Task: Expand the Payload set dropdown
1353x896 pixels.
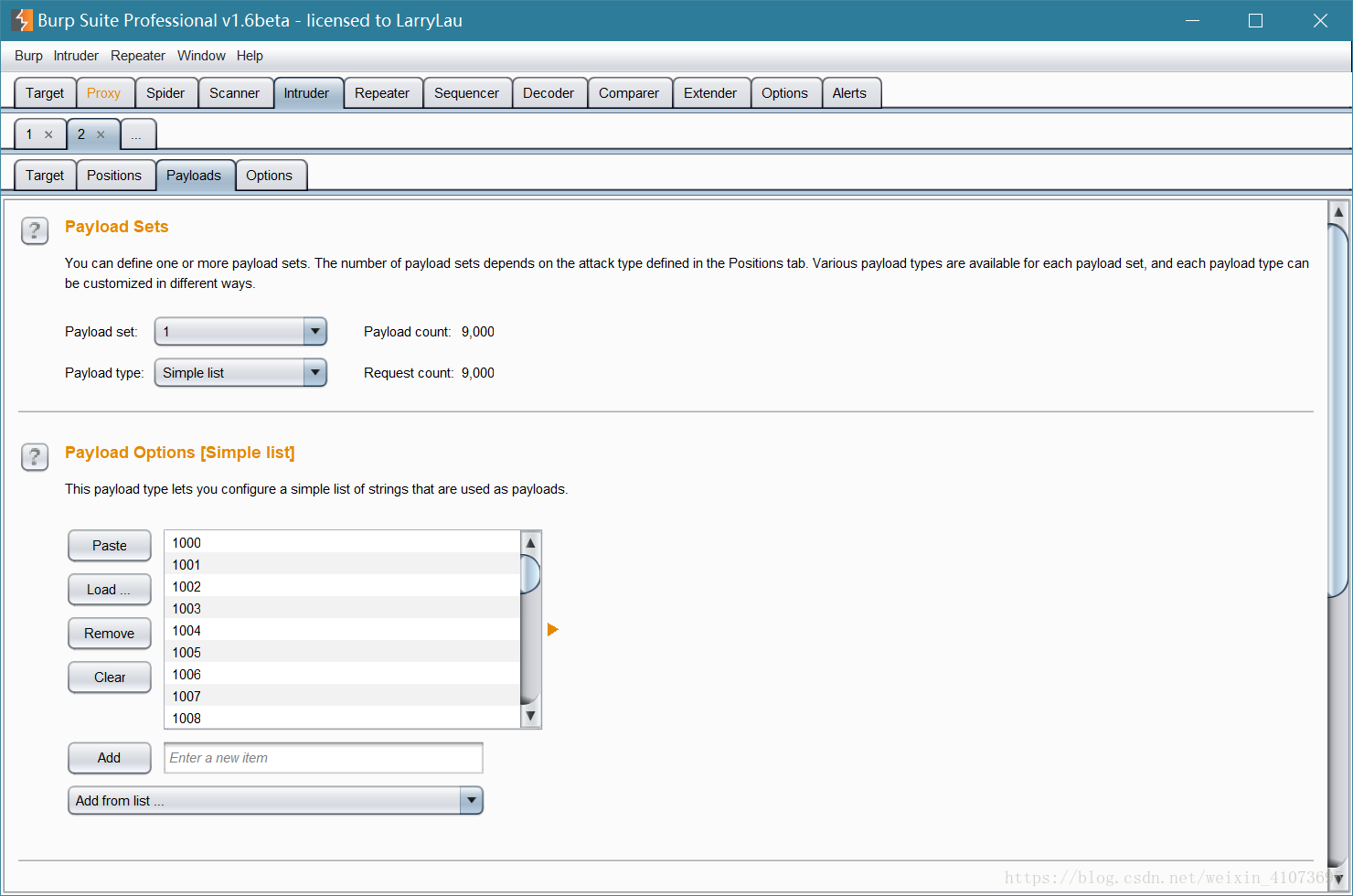Action: [314, 331]
